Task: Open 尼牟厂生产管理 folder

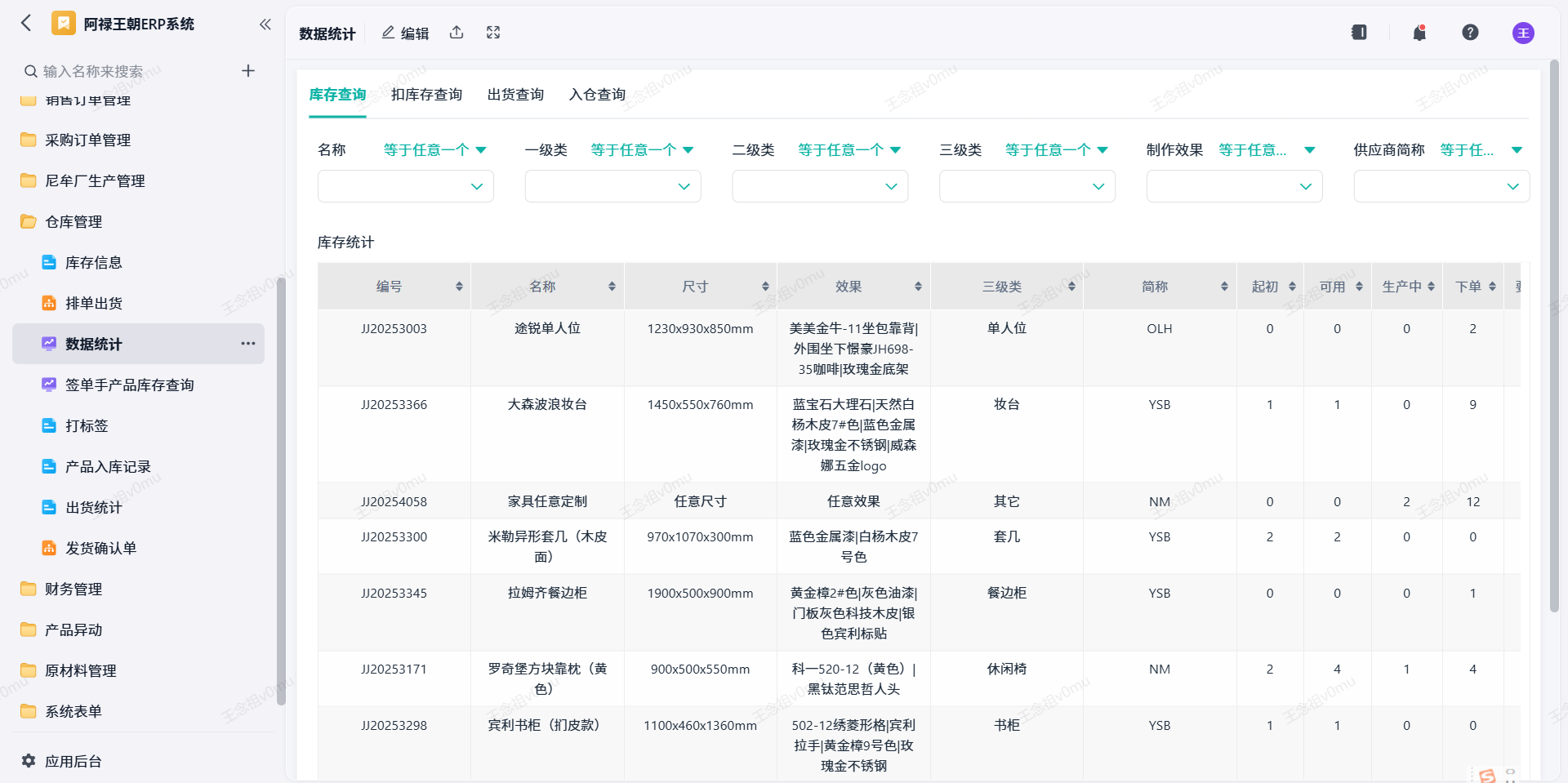Action: (139, 180)
